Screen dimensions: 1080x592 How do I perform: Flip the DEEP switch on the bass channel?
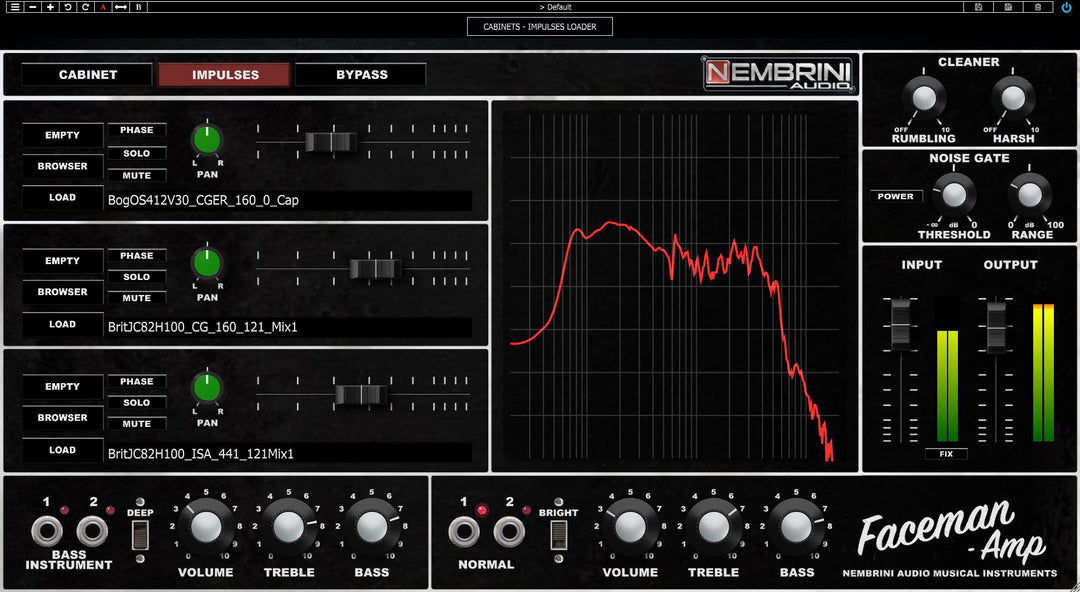click(141, 535)
